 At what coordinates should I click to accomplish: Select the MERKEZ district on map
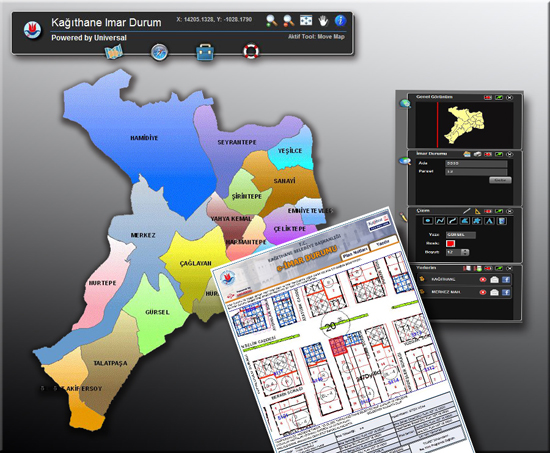[x=143, y=235]
